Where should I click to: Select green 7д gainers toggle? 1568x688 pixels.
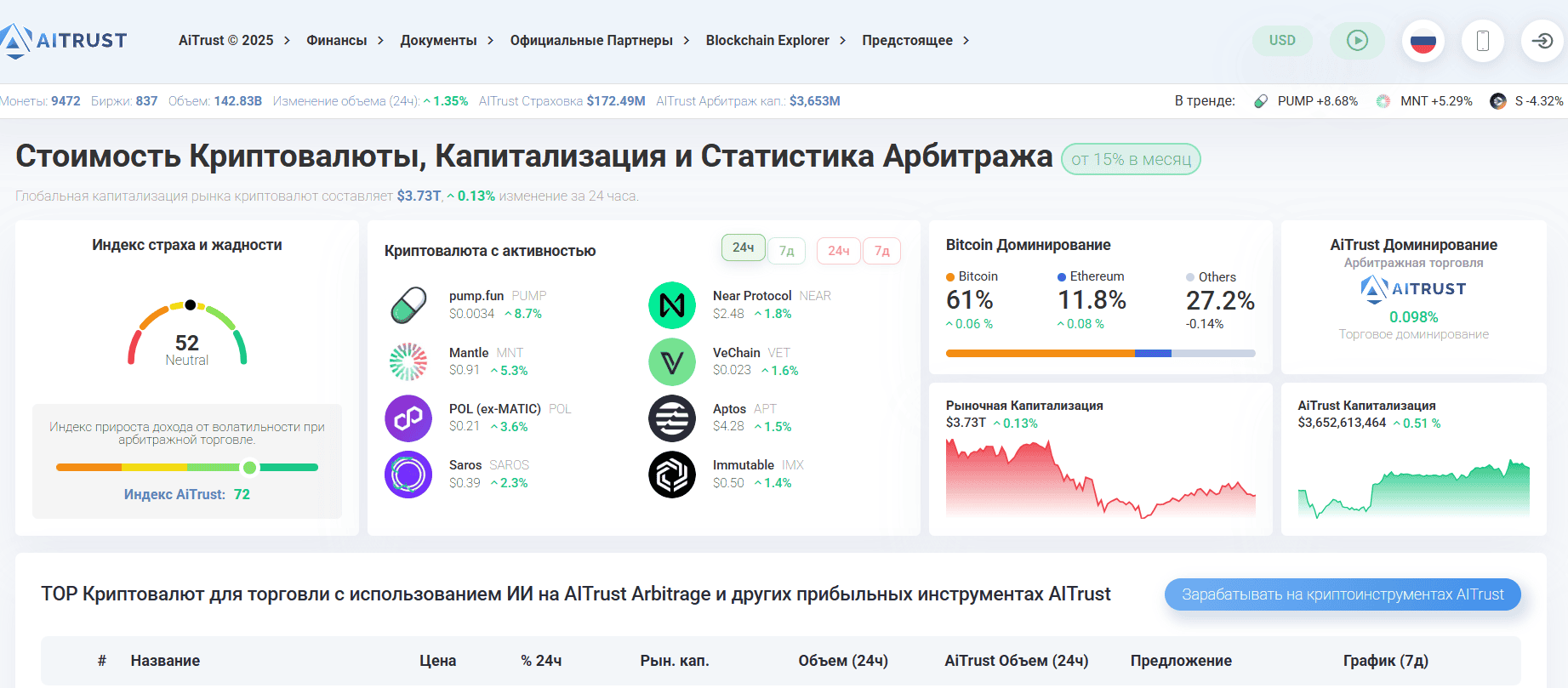(x=787, y=251)
